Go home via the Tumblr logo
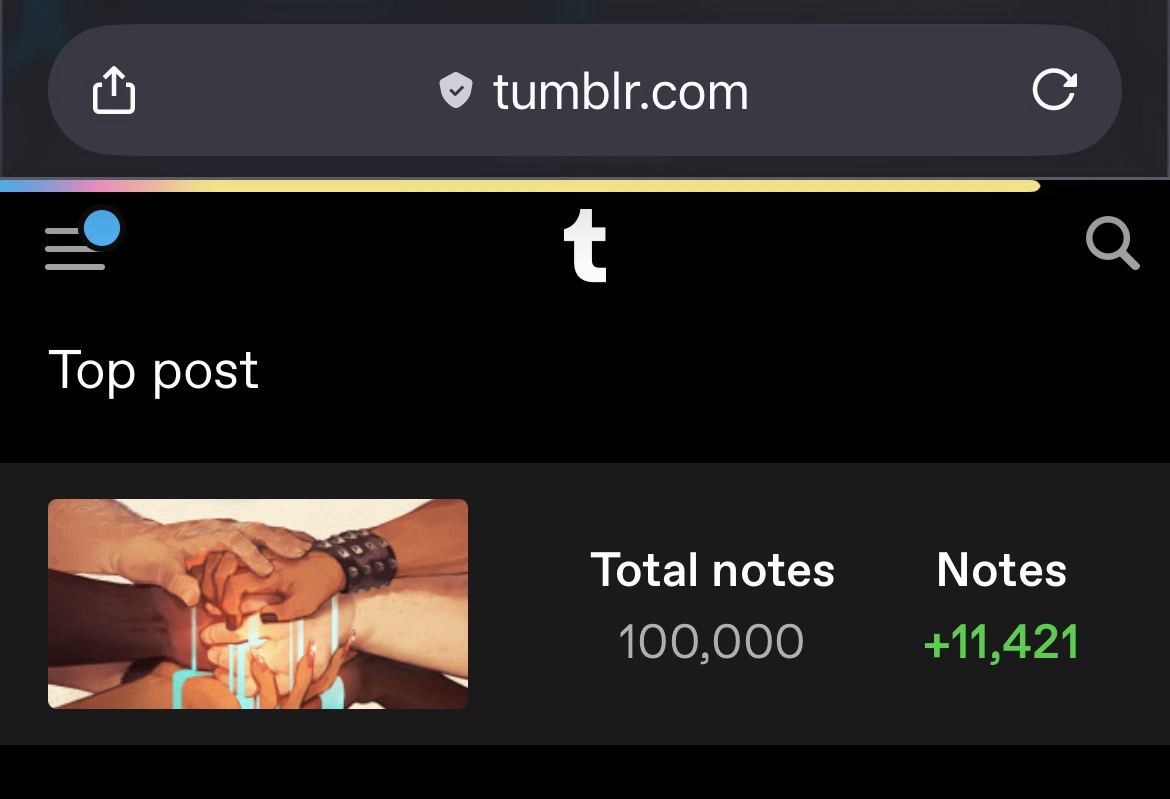Viewport: 1170px width, 799px height. pyautogui.click(x=585, y=246)
